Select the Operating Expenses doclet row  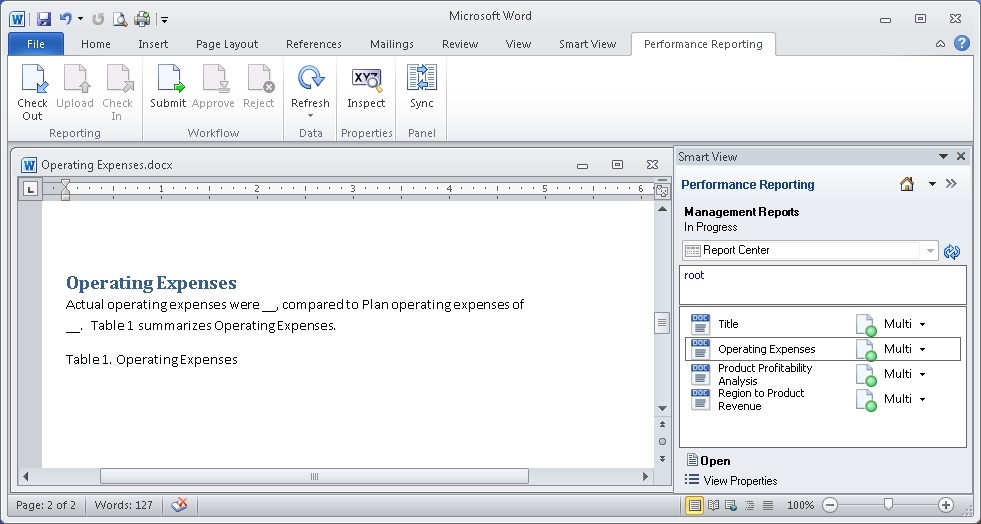coord(823,349)
